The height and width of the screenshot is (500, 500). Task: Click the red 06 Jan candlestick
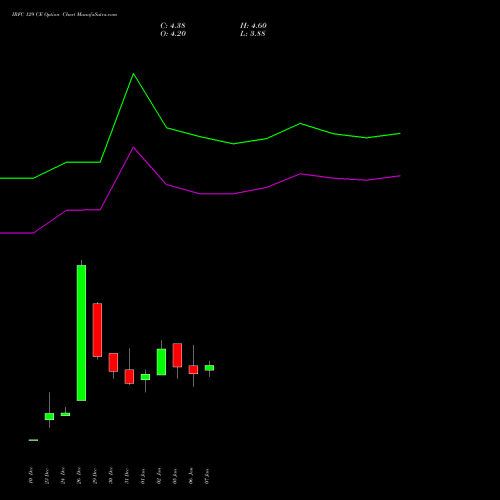point(193,369)
